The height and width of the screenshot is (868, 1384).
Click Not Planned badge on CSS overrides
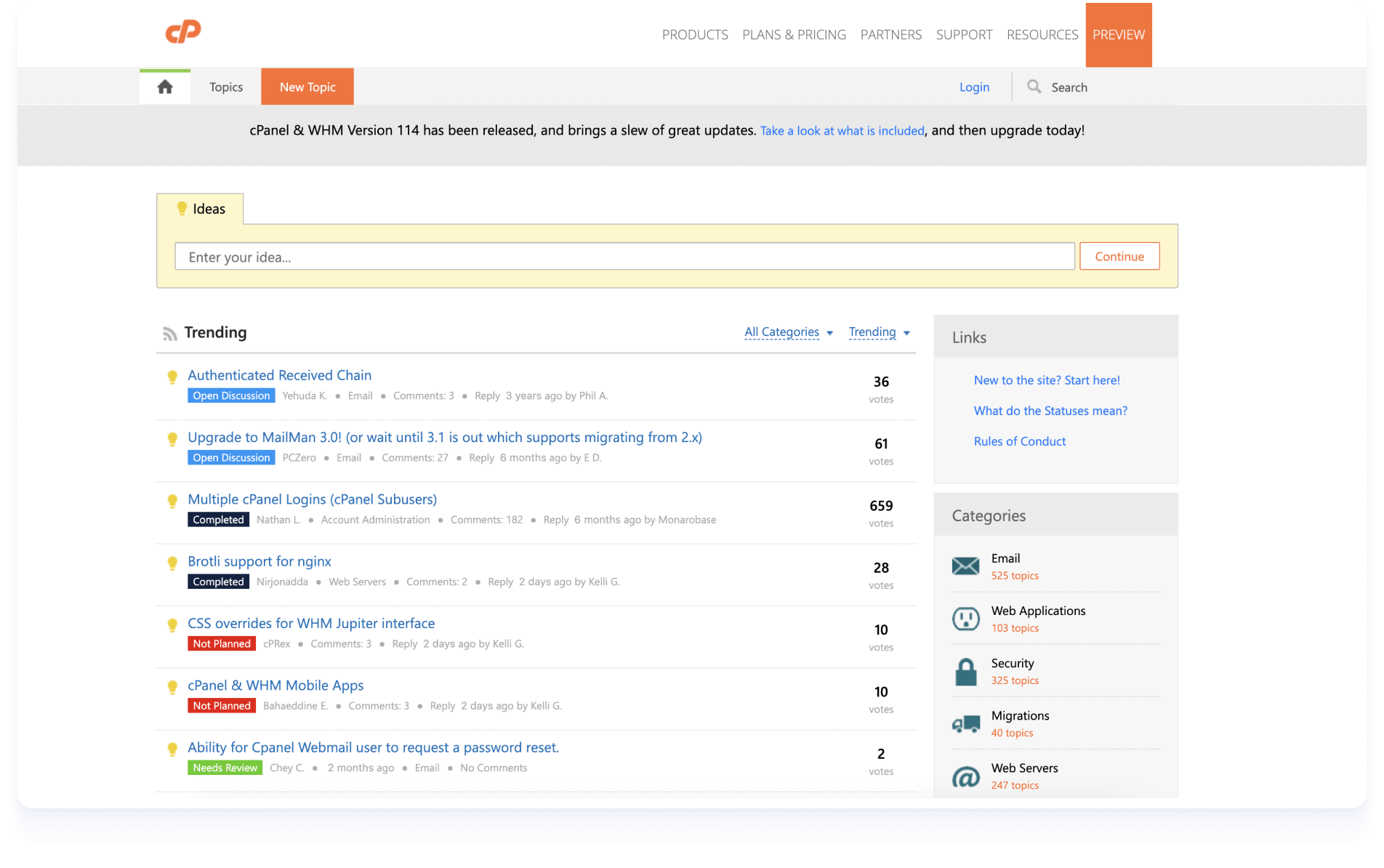pos(222,644)
